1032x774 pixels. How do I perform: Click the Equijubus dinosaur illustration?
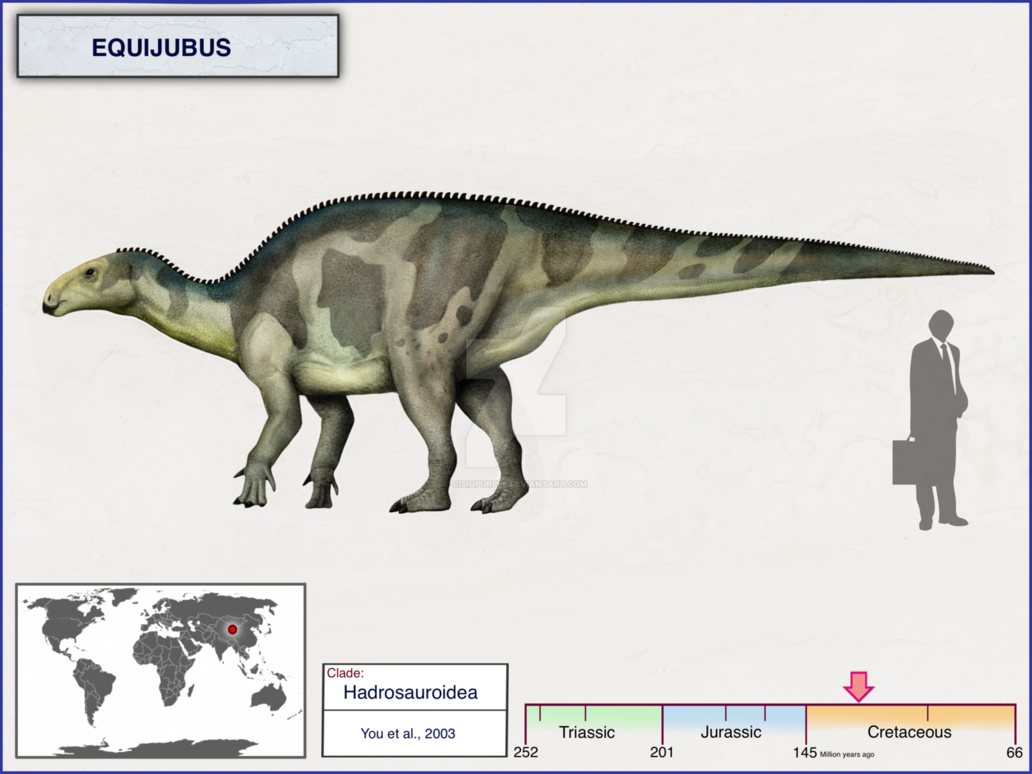click(518, 352)
